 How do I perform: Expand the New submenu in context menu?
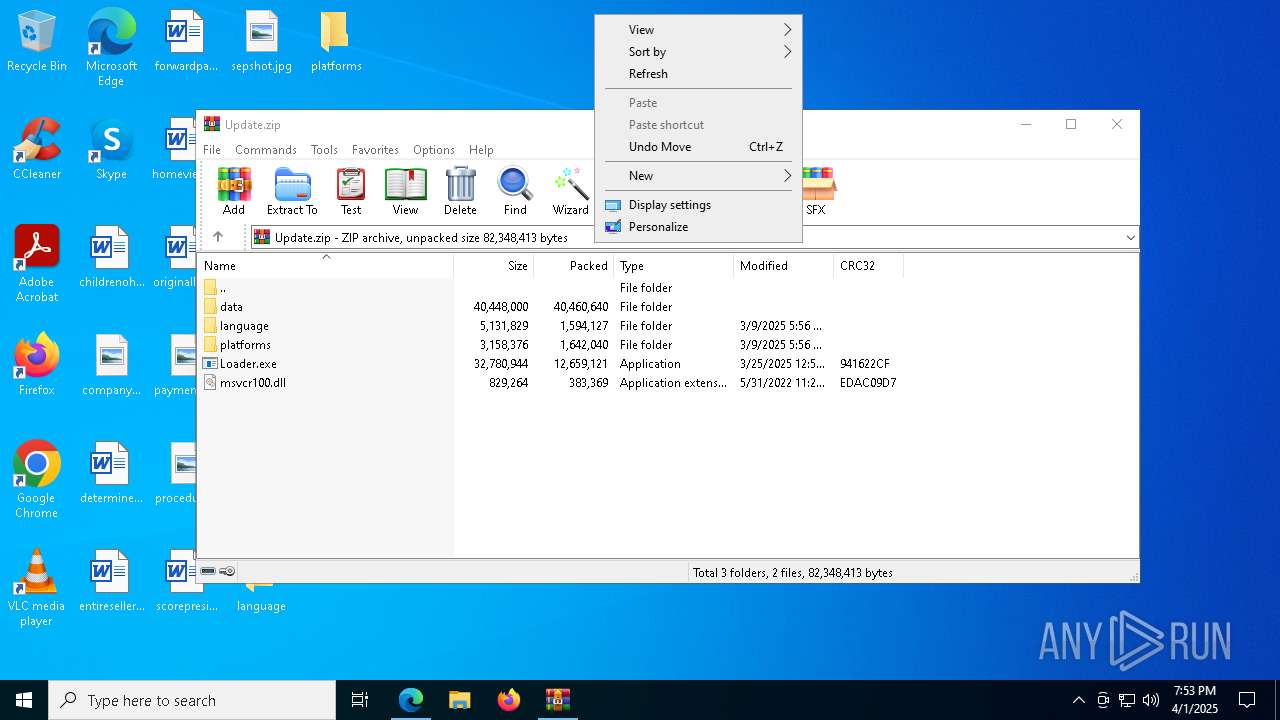coord(698,176)
